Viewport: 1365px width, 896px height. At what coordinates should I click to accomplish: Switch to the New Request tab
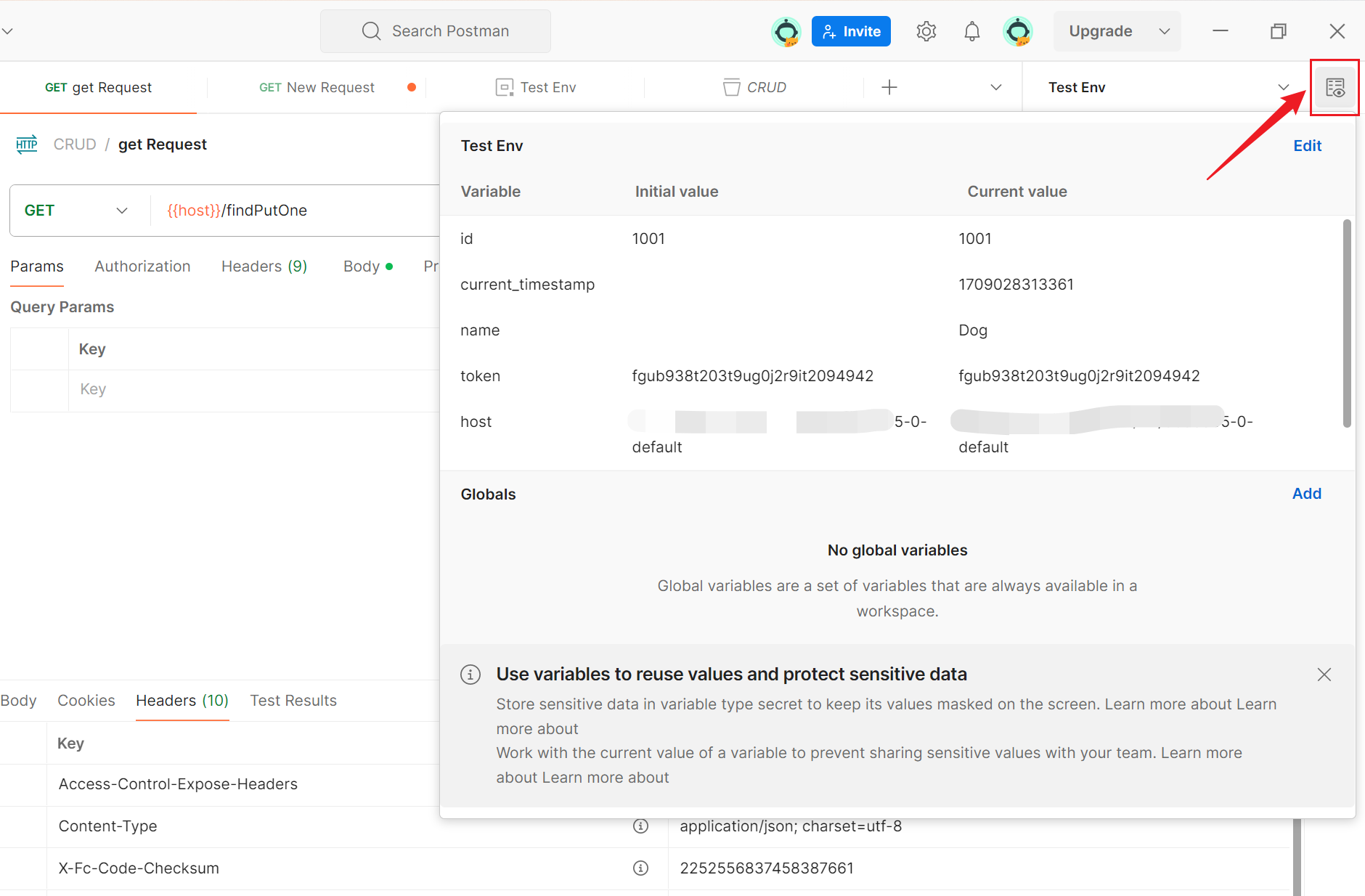pos(317,87)
